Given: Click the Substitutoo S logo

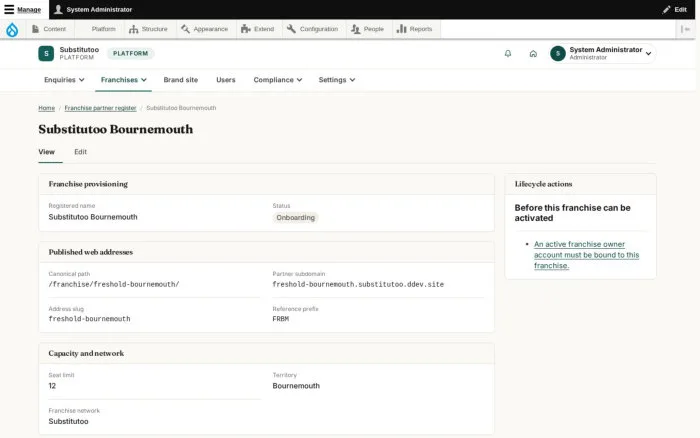Looking at the screenshot, I should (x=46, y=54).
